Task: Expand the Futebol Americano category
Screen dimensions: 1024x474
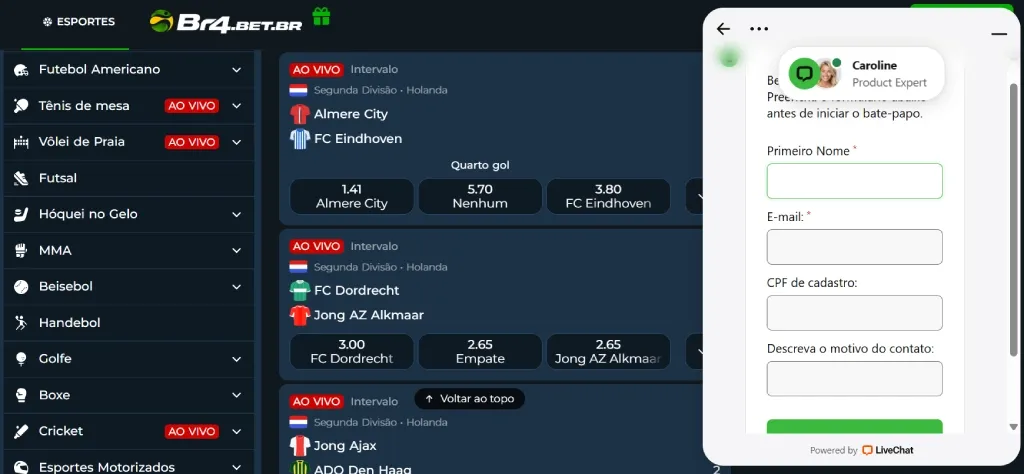Action: pos(236,69)
